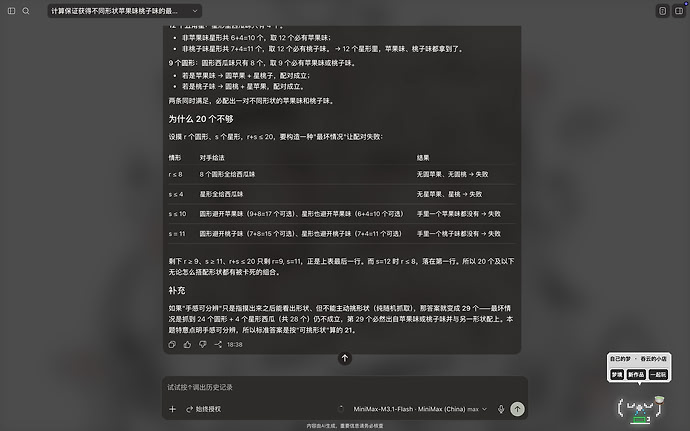The height and width of the screenshot is (431, 690).
Task: Click the pixel pet mascot character
Action: pyautogui.click(x=639, y=409)
